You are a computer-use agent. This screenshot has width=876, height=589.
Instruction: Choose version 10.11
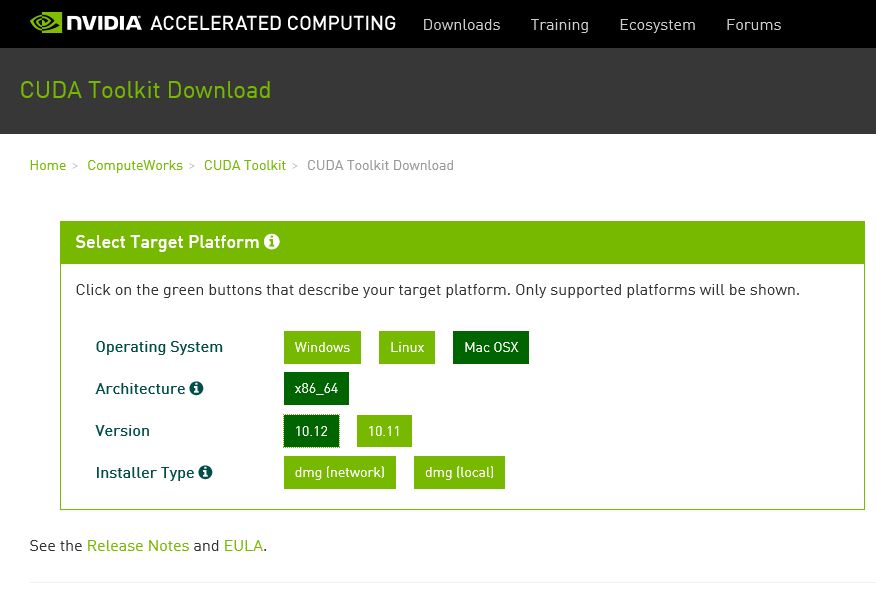tap(384, 431)
